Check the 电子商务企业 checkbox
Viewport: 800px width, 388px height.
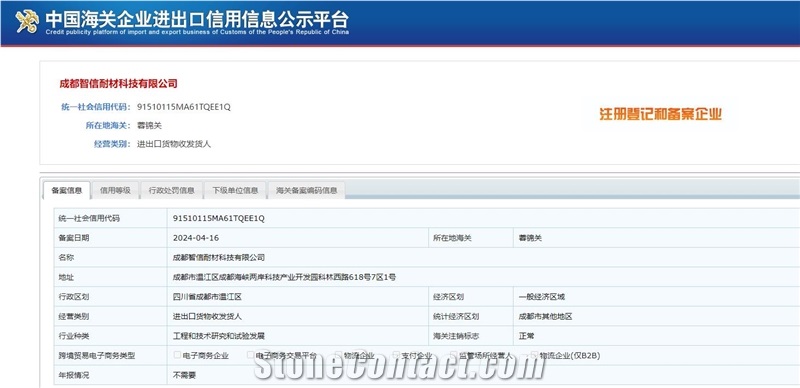[177, 355]
